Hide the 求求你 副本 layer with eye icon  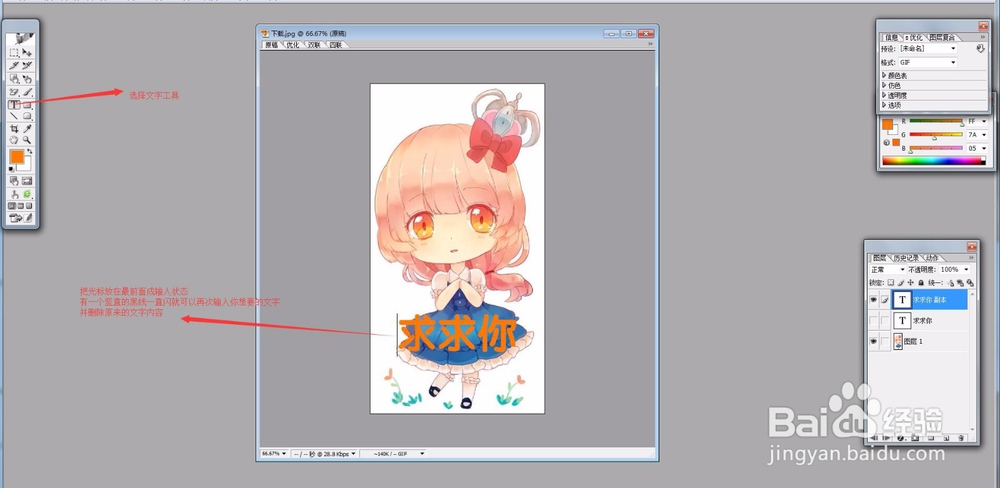873,300
